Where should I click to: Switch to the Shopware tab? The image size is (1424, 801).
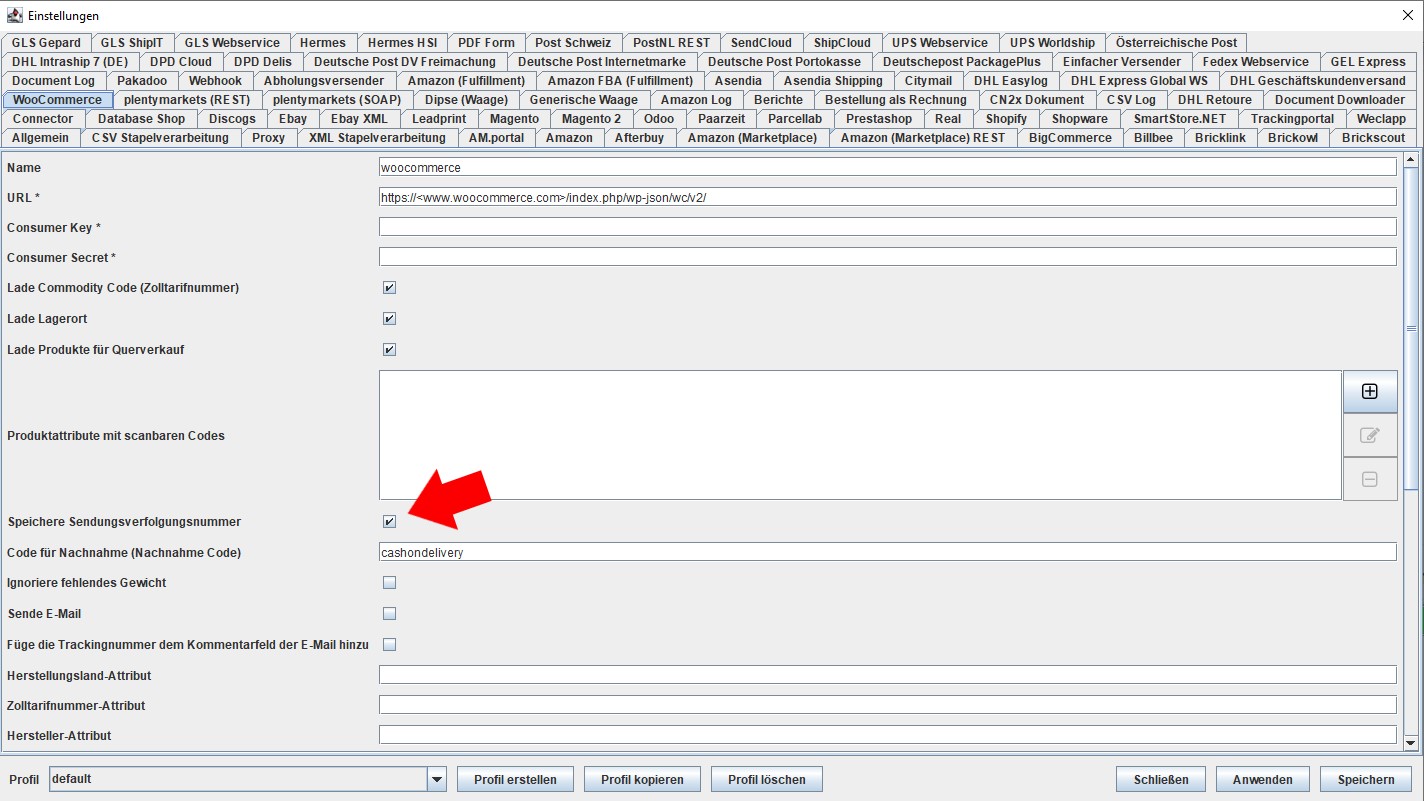click(1080, 119)
